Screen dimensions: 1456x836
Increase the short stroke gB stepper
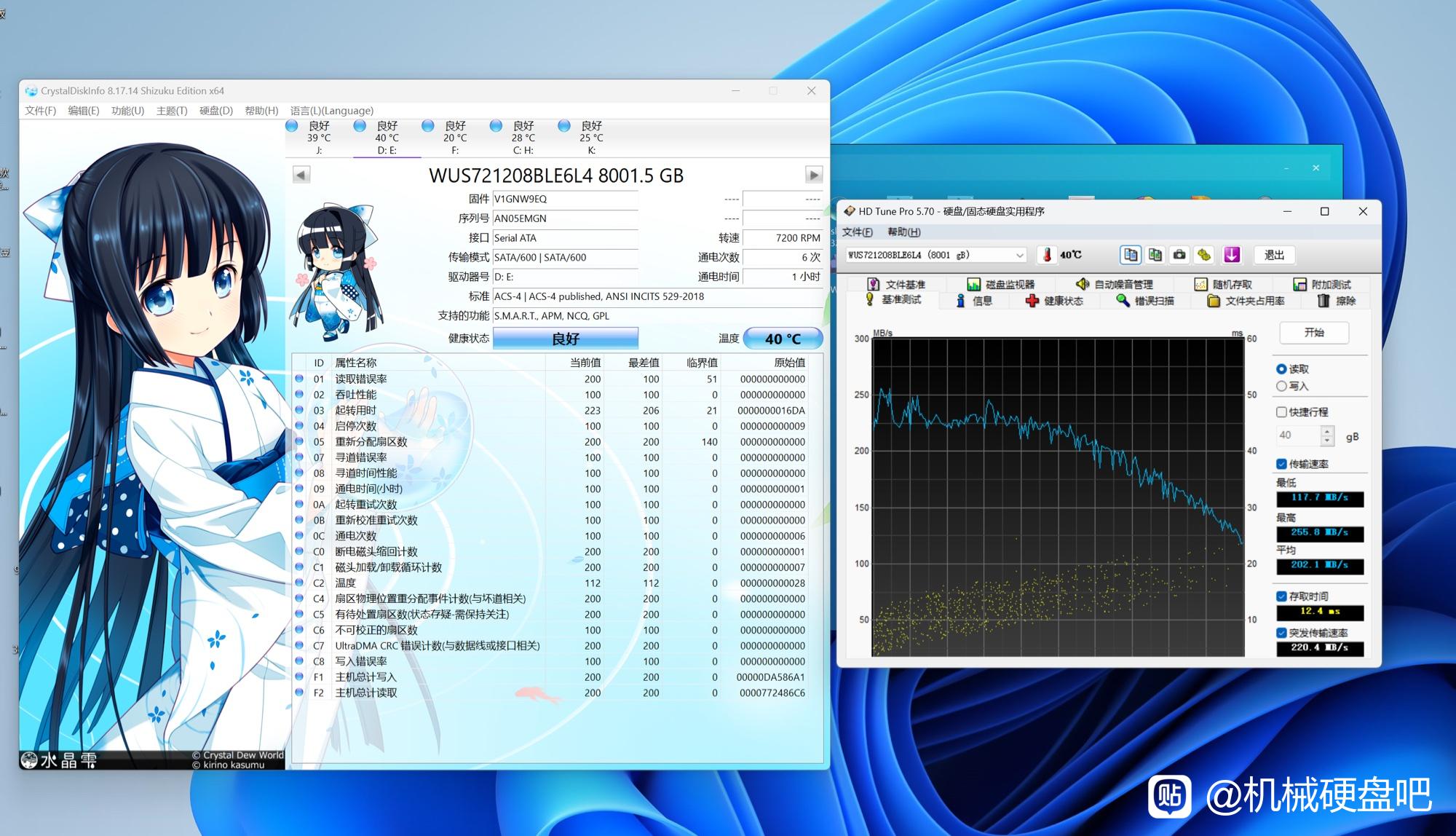(x=1327, y=431)
